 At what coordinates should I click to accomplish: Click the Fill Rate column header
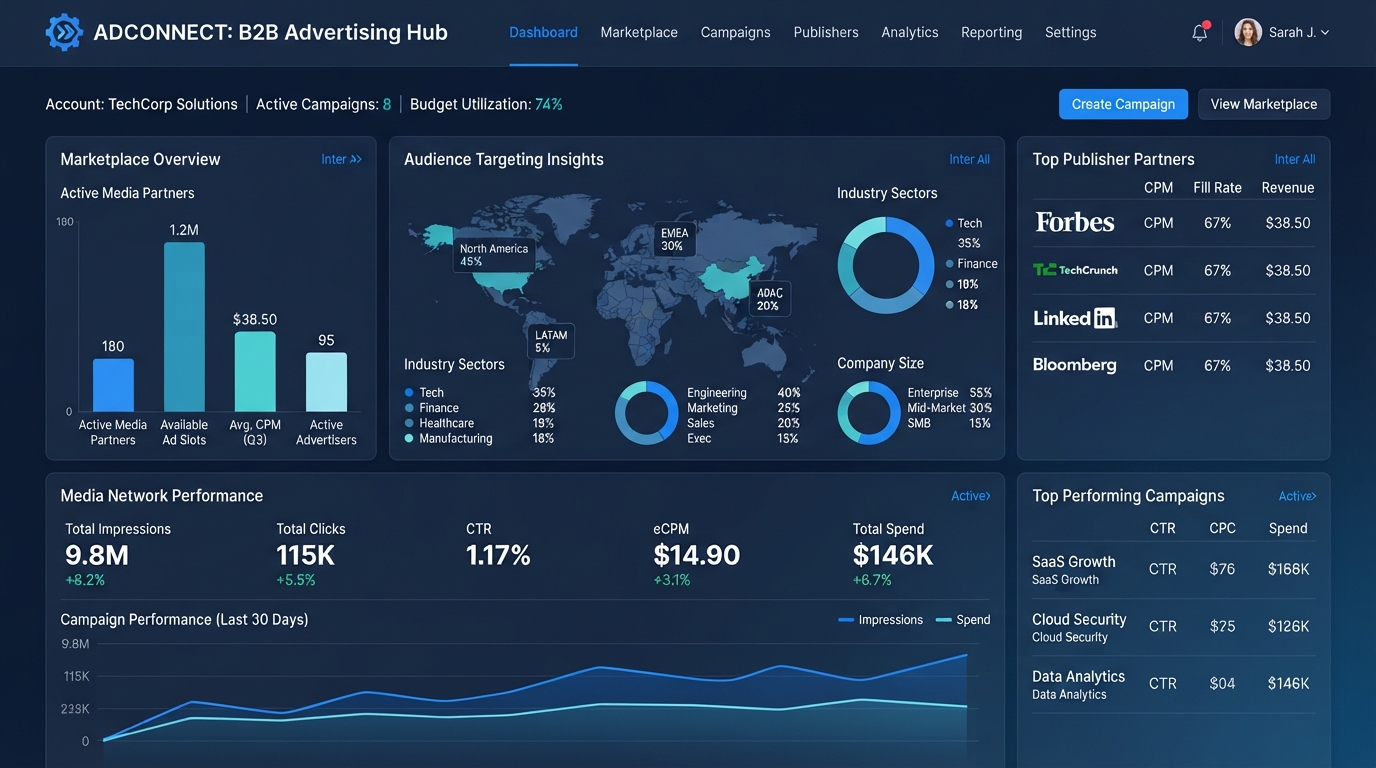point(1217,188)
